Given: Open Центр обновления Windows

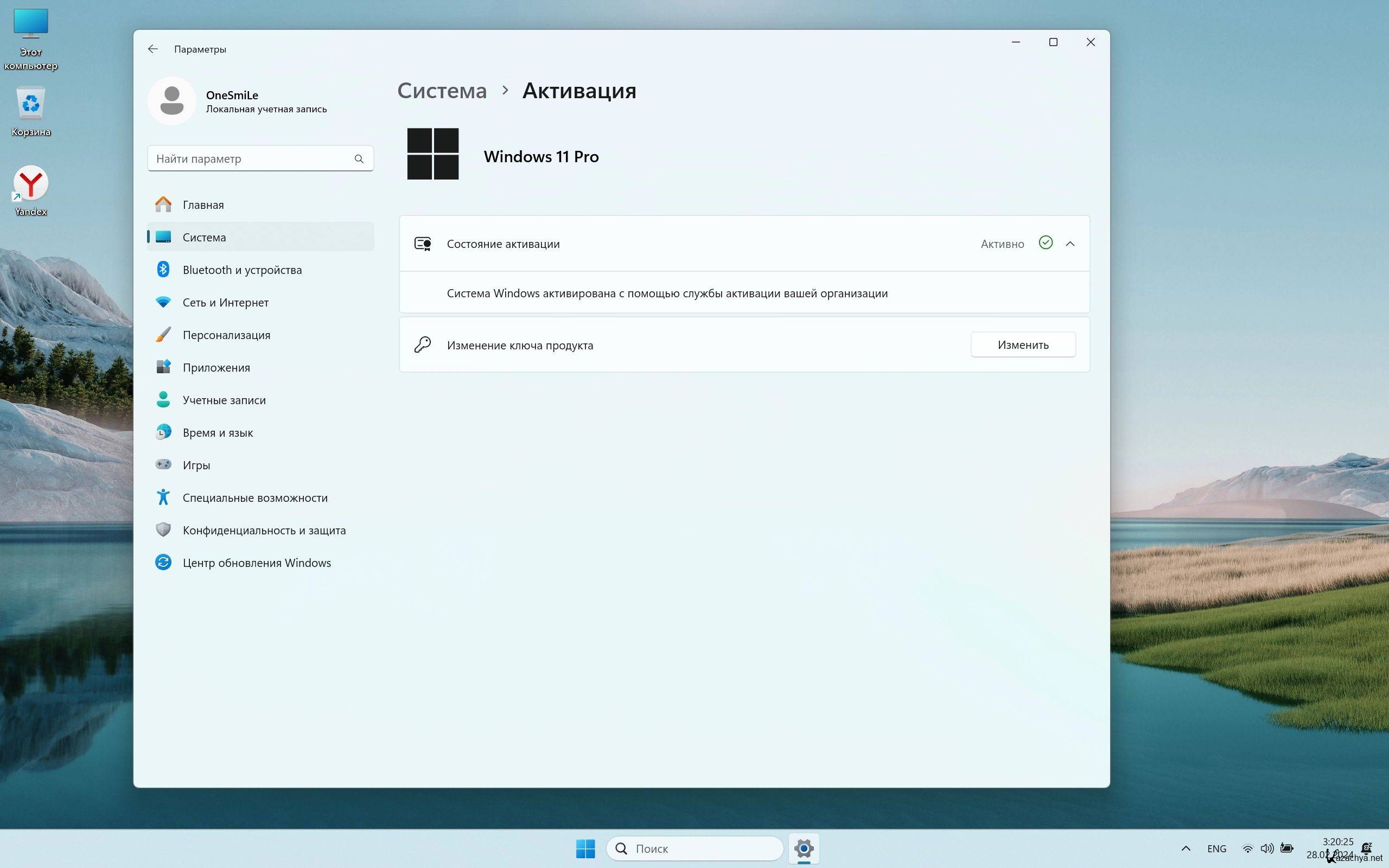Looking at the screenshot, I should [257, 563].
